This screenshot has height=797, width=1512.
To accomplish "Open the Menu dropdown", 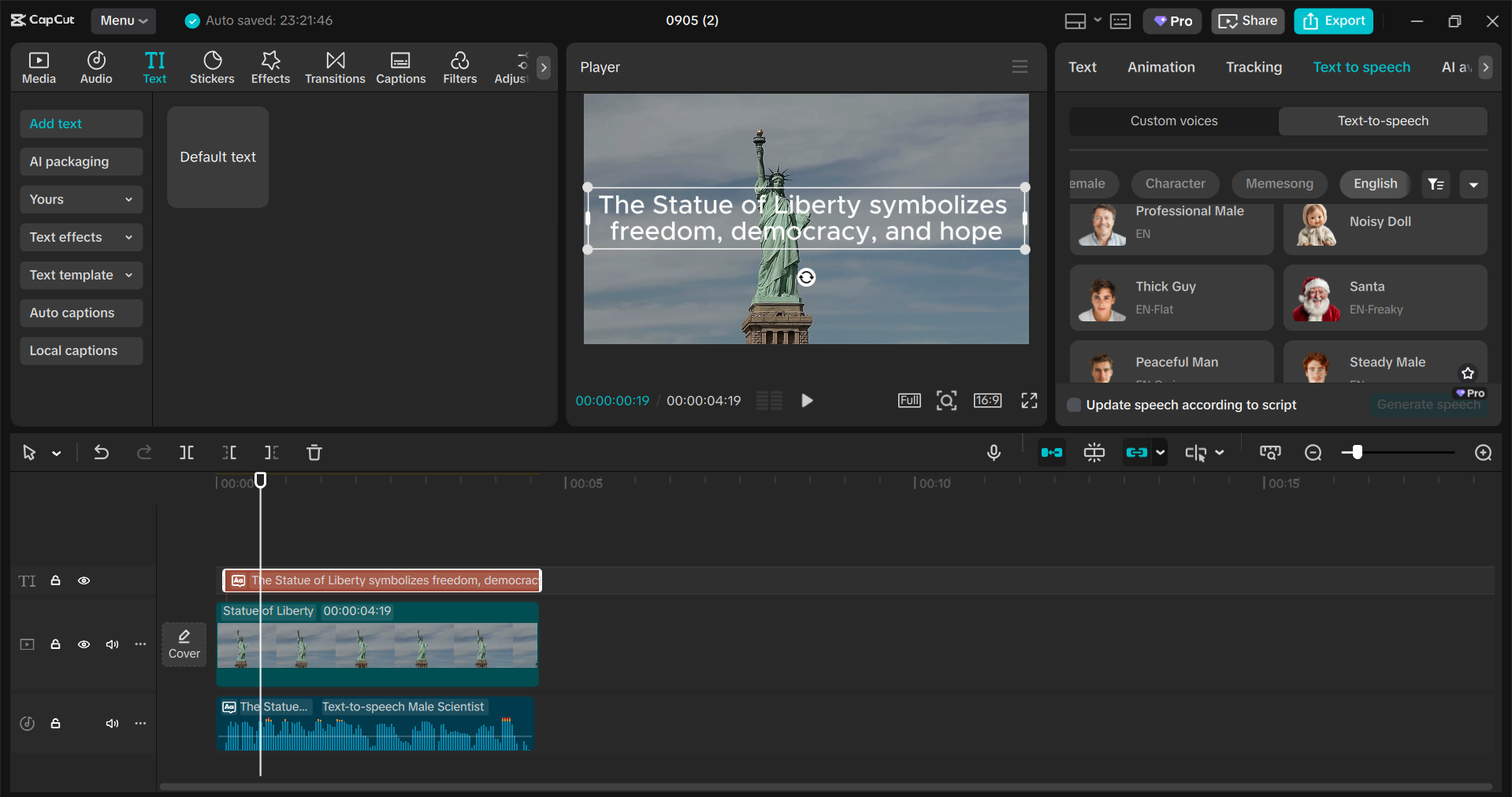I will [124, 20].
